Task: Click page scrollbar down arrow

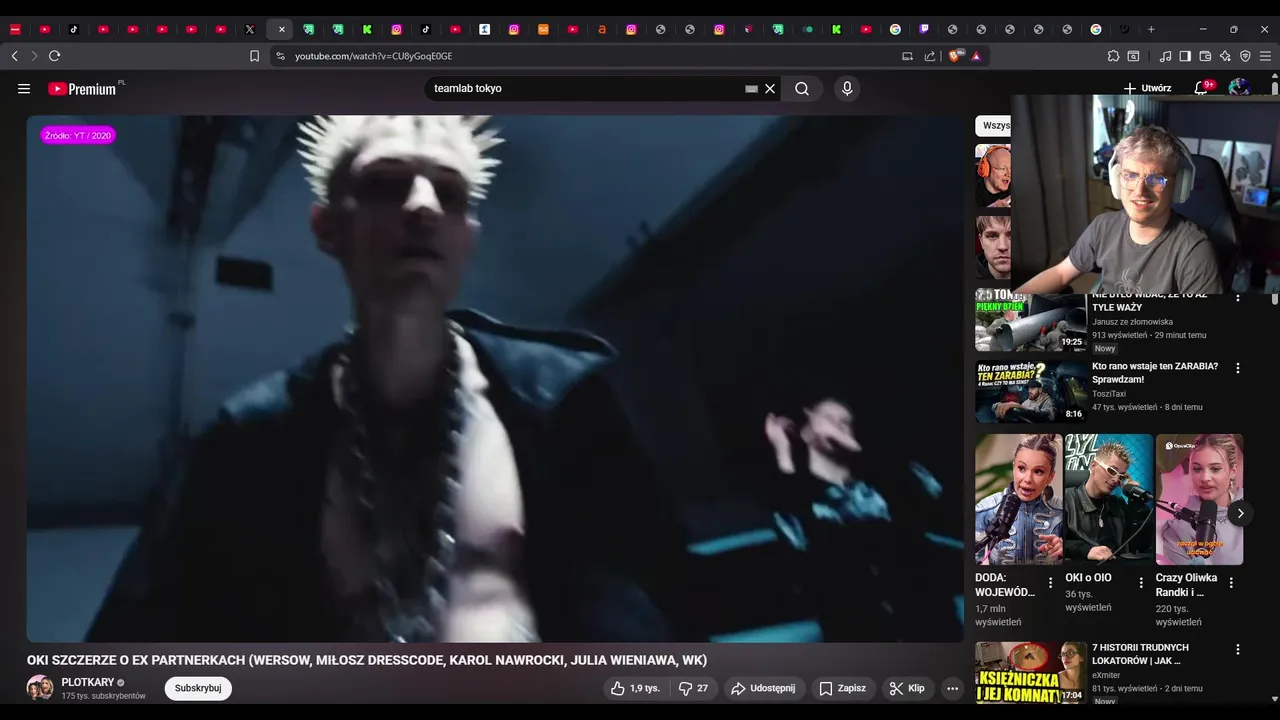Action: [x=1275, y=699]
